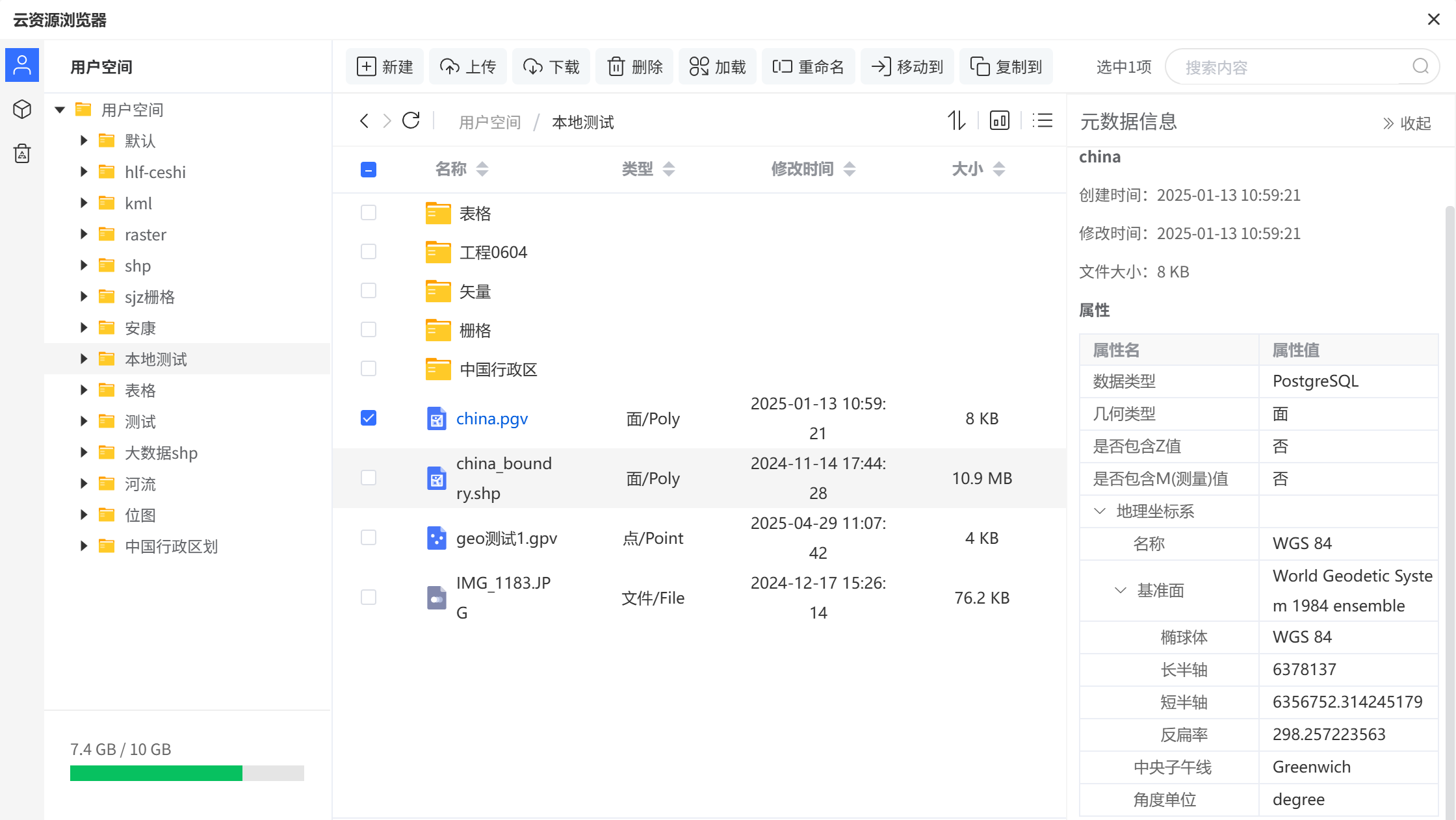Click the 用户空间 breadcrumb item

click(x=489, y=122)
